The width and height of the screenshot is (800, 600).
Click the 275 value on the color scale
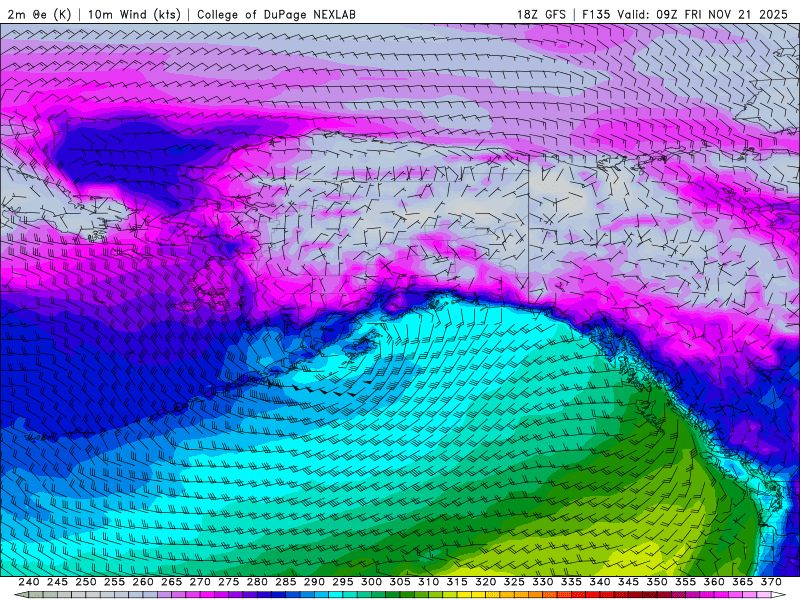(229, 582)
